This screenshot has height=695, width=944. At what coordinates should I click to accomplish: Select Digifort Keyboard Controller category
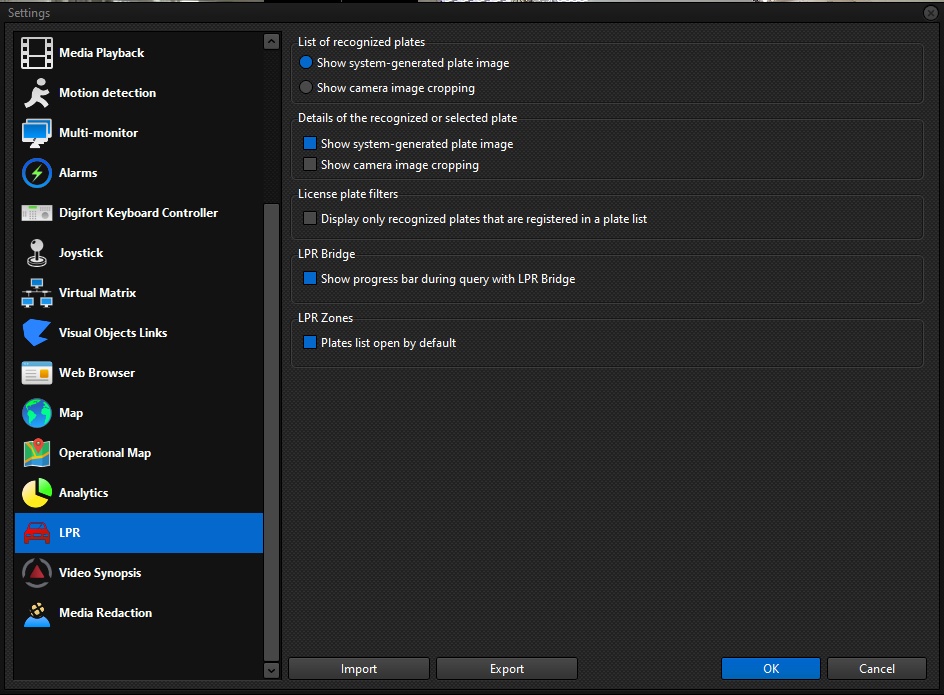point(139,213)
